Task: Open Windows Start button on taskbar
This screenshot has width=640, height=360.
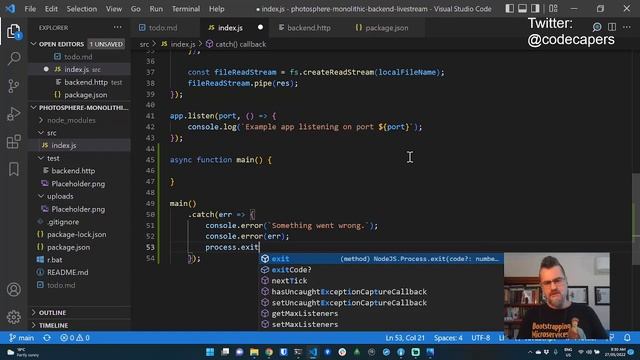Action: click(210, 352)
